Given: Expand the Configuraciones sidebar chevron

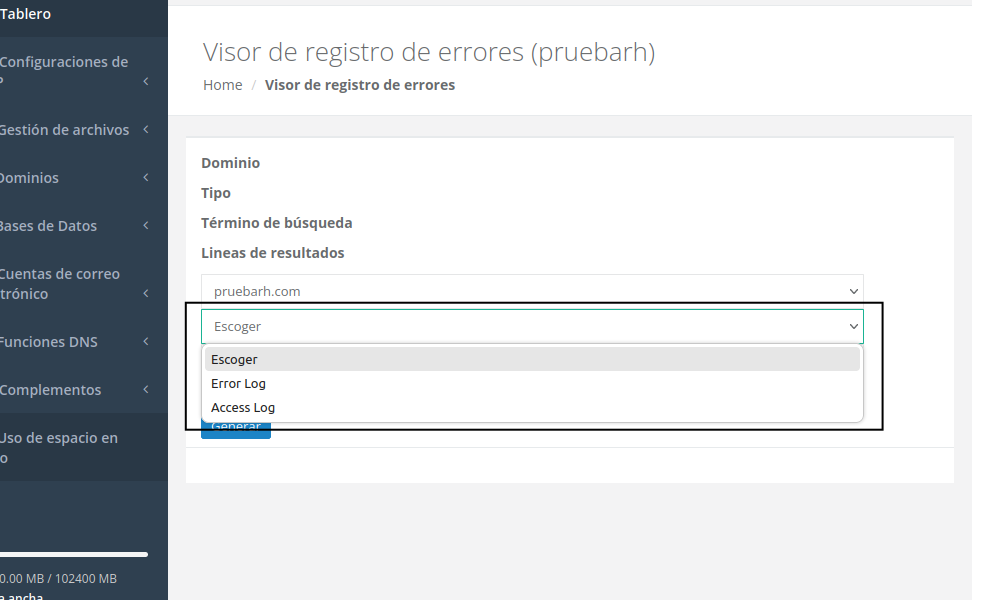Looking at the screenshot, I should pyautogui.click(x=146, y=81).
